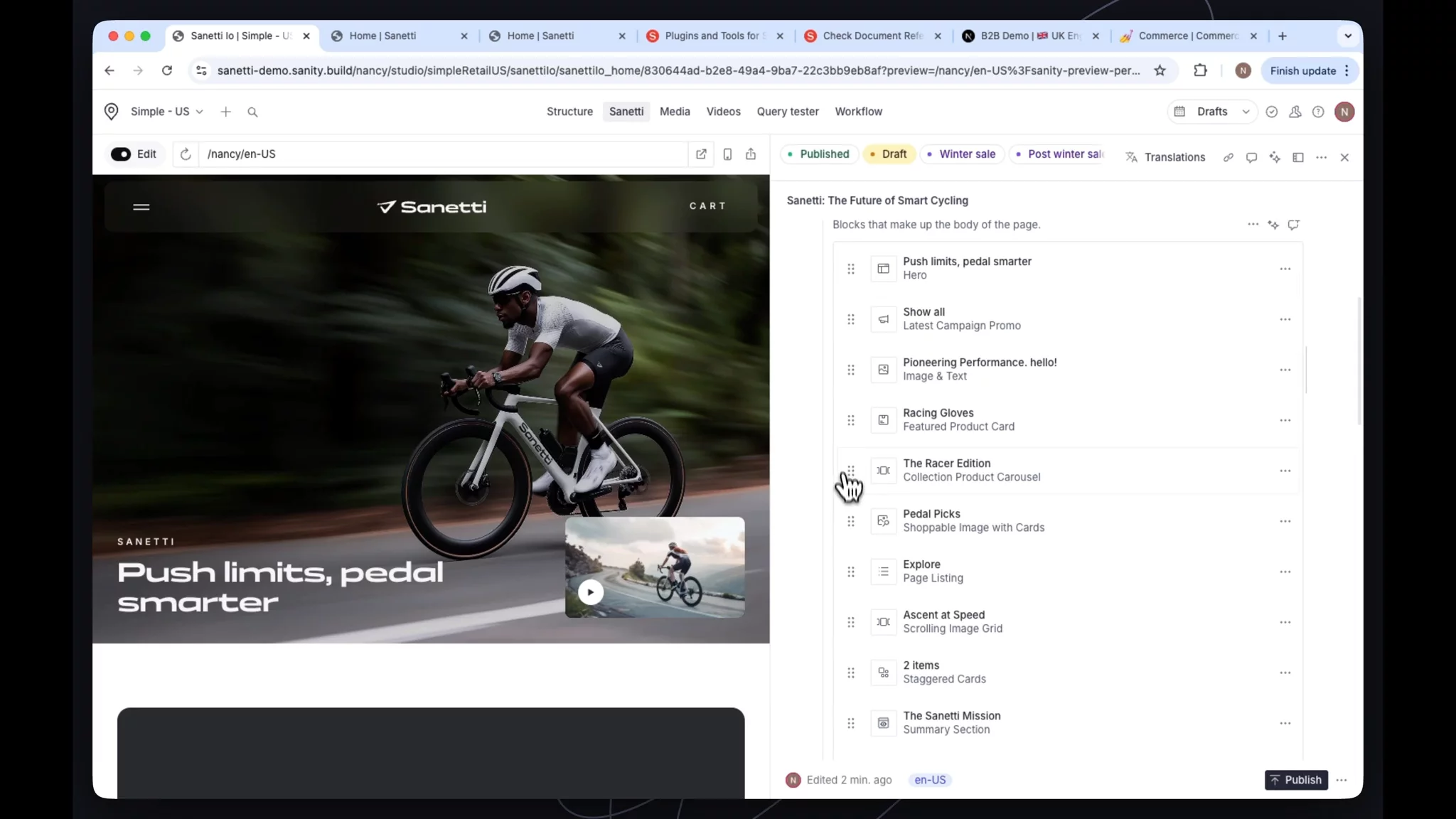Open document header ellipsis menu

pos(1321,157)
